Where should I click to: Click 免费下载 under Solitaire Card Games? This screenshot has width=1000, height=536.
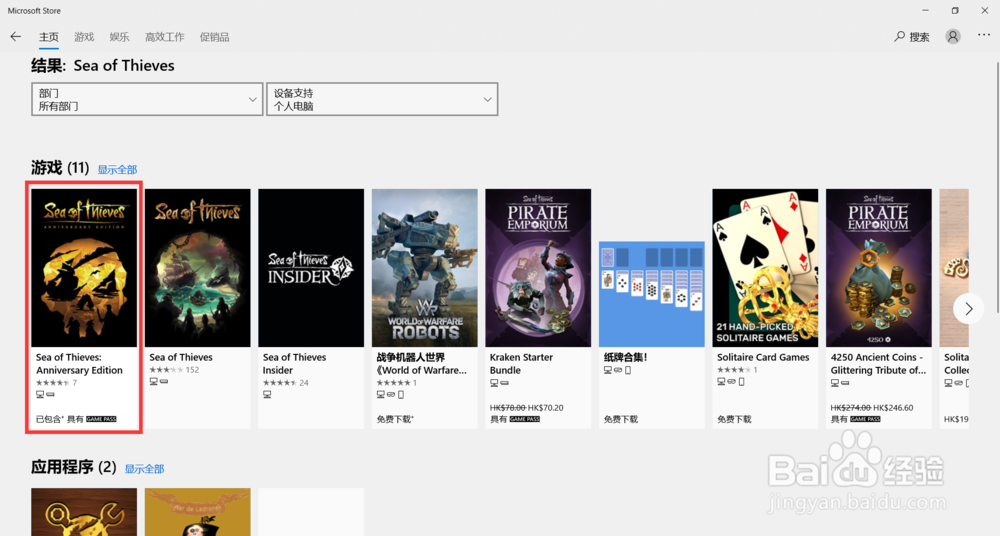pyautogui.click(x=734, y=419)
